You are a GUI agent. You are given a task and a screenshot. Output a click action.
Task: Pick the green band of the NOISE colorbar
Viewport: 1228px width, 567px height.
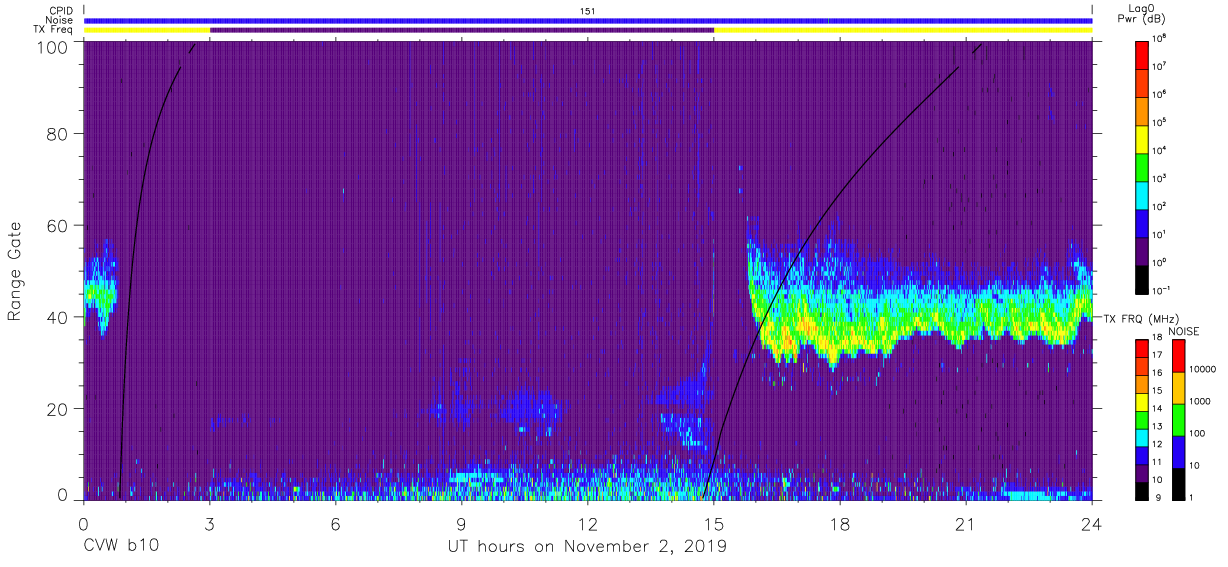pyautogui.click(x=1178, y=419)
